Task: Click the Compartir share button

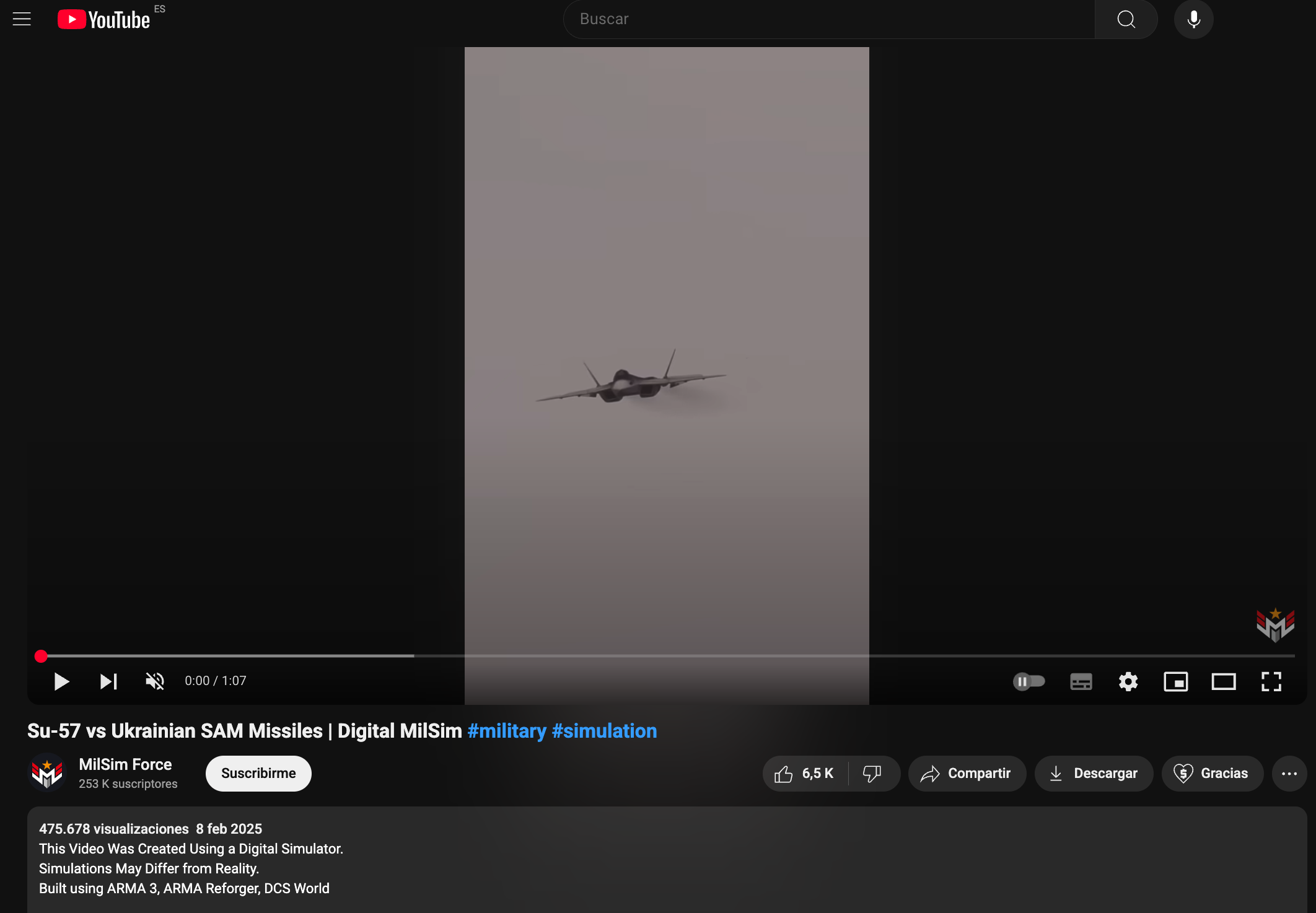Action: pyautogui.click(x=967, y=773)
